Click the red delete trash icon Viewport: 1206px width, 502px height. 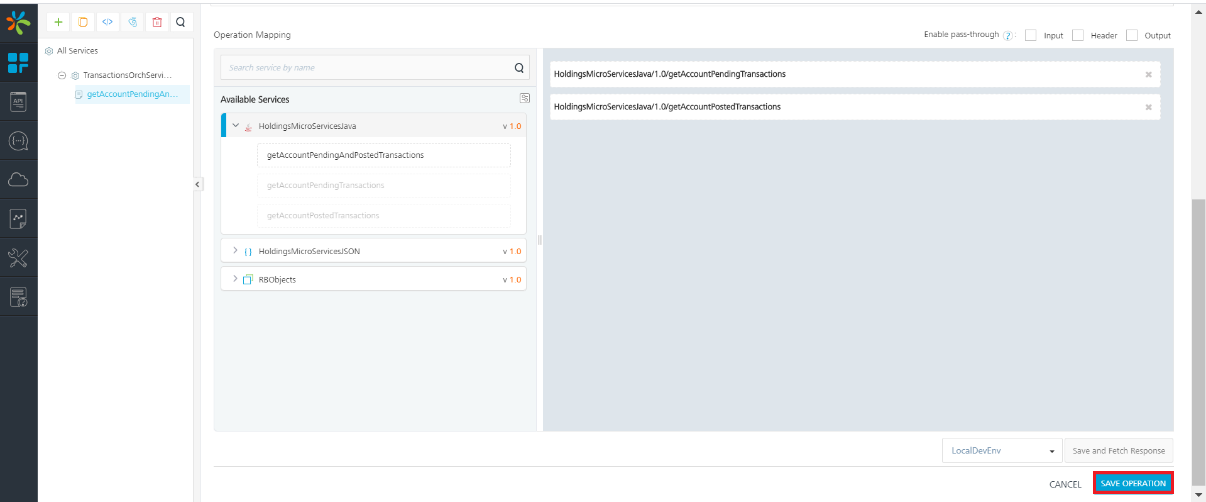pyautogui.click(x=156, y=21)
